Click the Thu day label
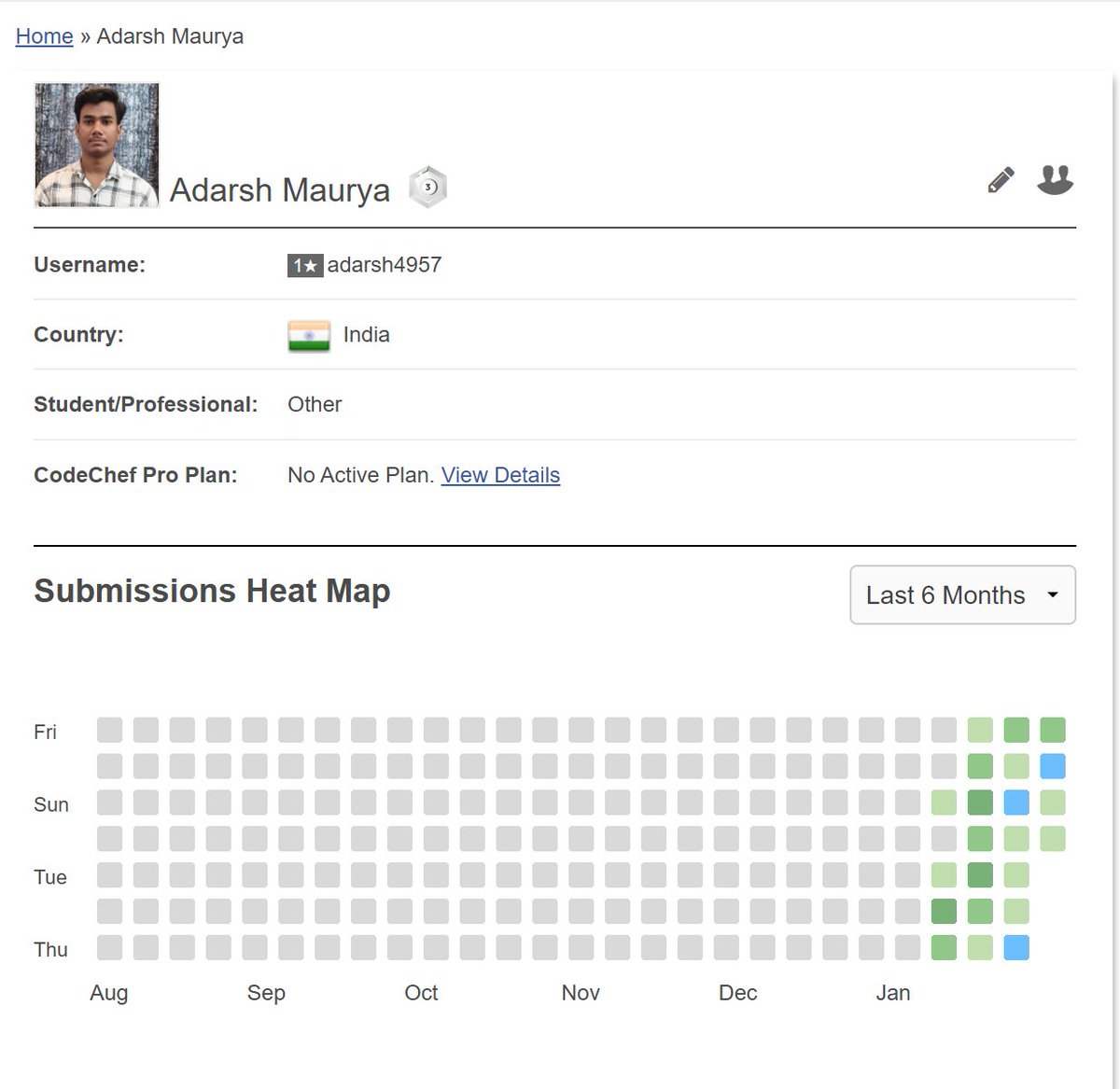 (x=50, y=950)
